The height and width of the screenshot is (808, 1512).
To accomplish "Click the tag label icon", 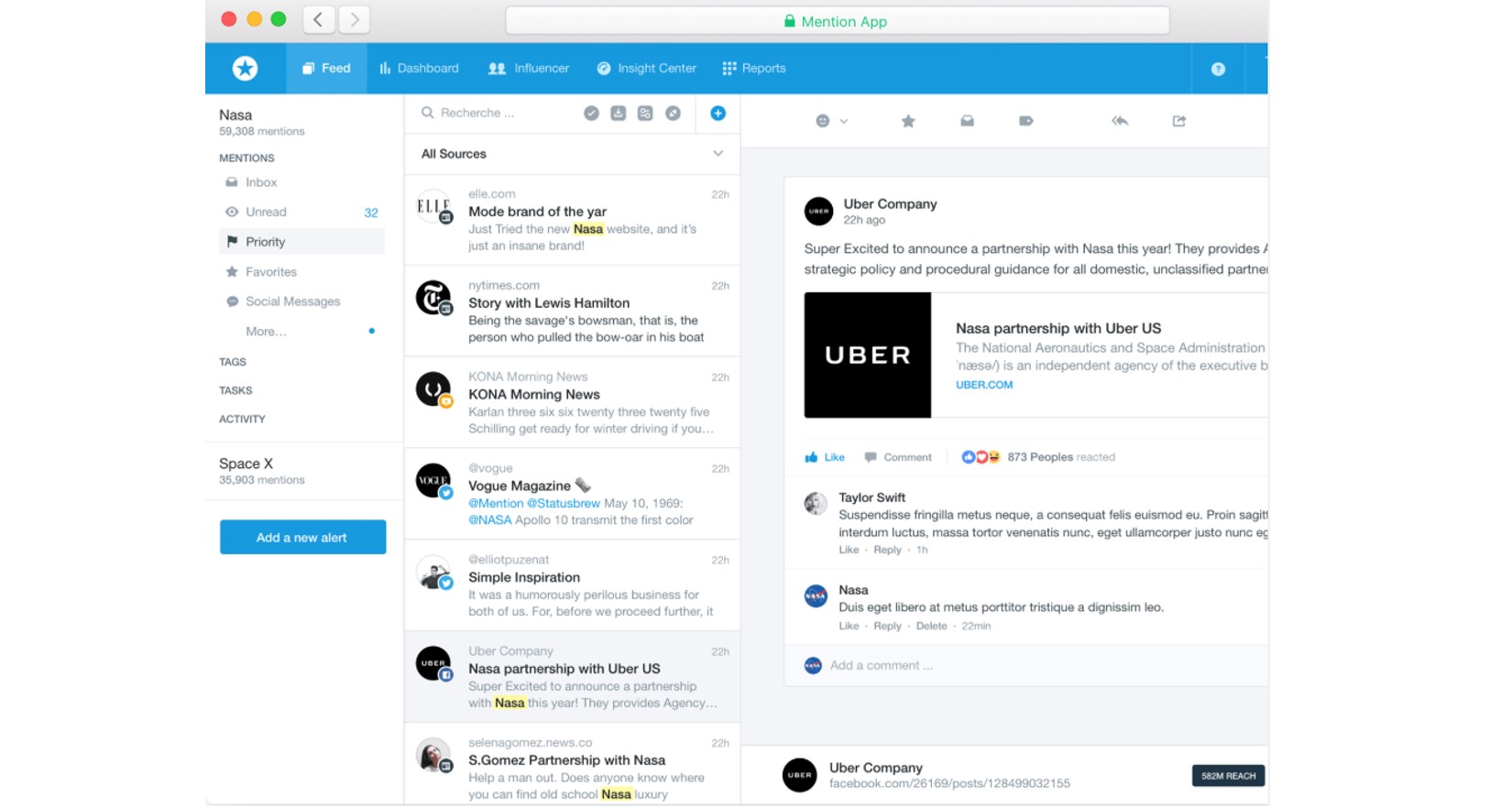I will coord(1025,121).
